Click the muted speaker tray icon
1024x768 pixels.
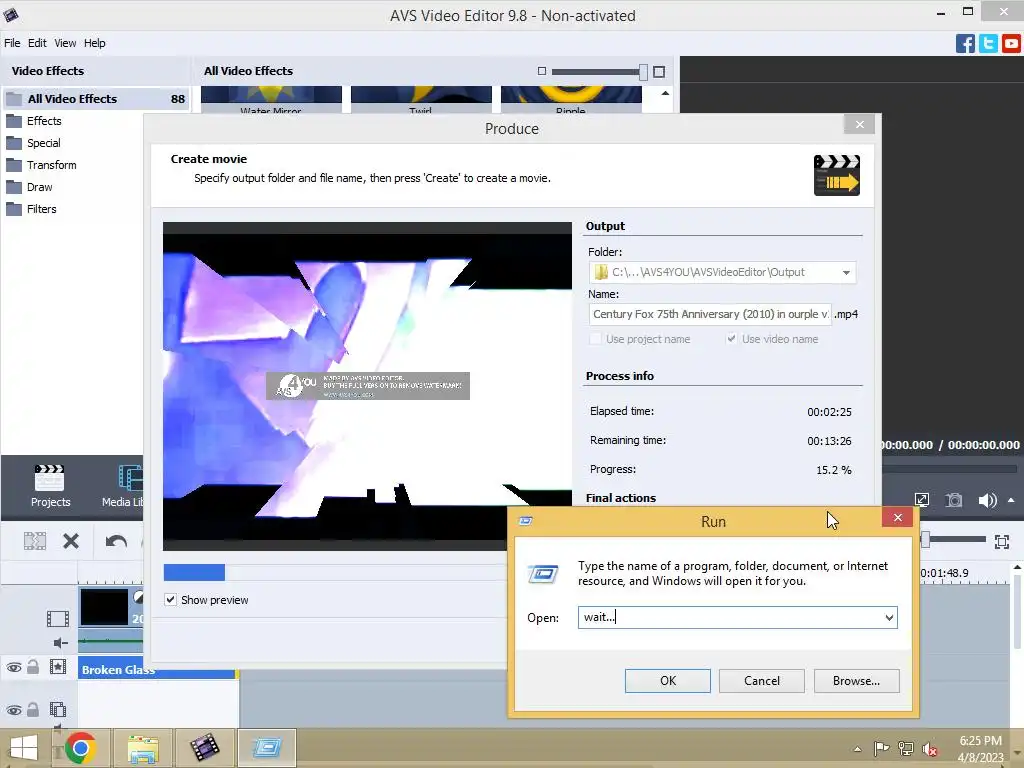click(x=929, y=749)
